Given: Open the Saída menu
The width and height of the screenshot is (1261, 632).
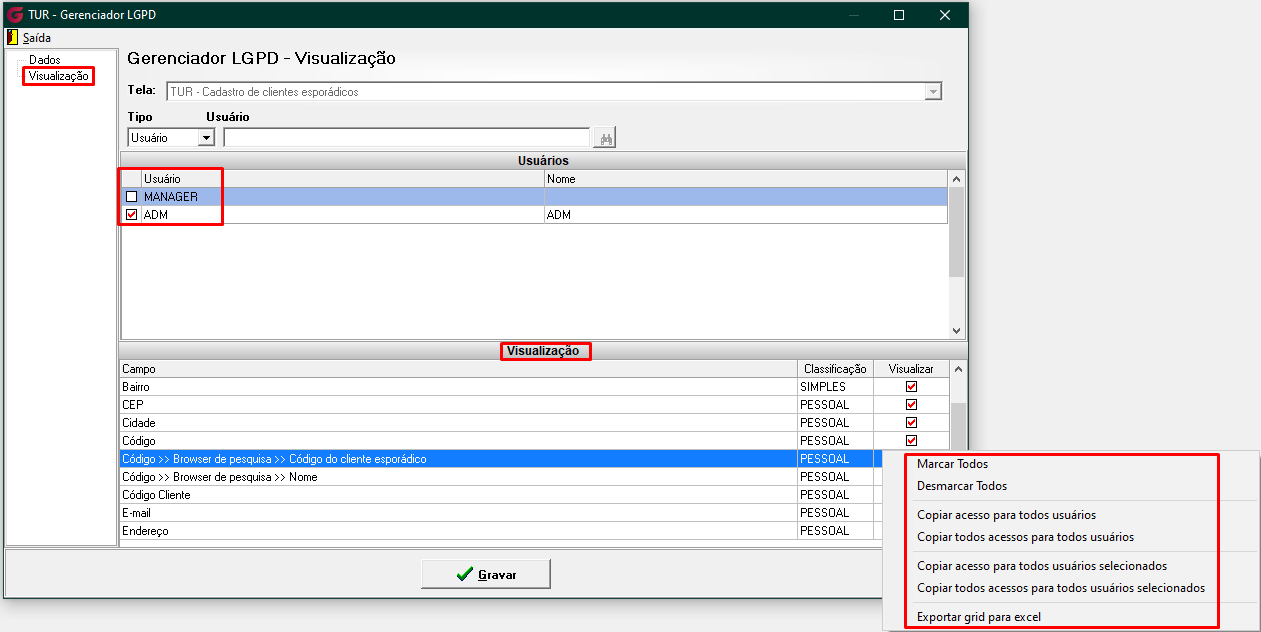Looking at the screenshot, I should point(37,37).
